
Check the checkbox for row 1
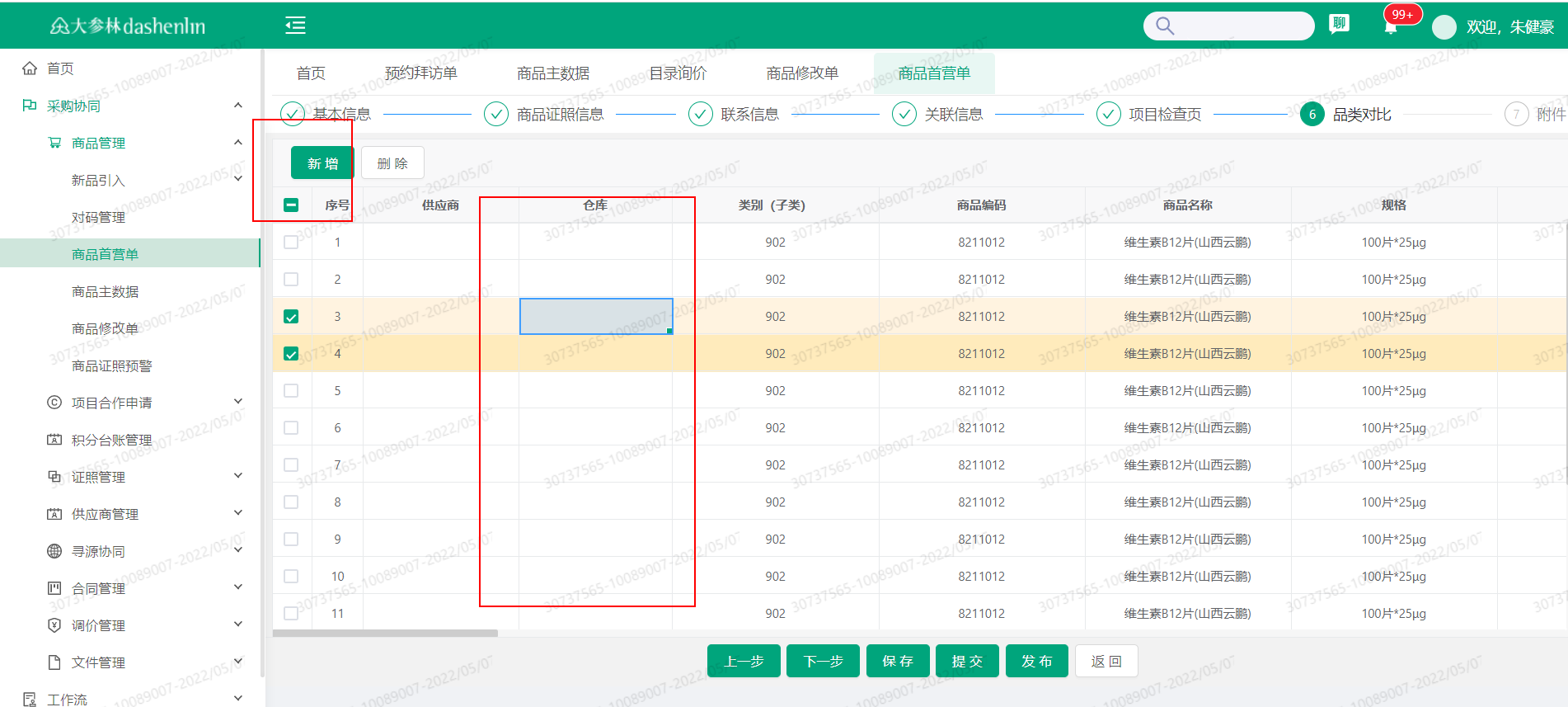coord(291,242)
